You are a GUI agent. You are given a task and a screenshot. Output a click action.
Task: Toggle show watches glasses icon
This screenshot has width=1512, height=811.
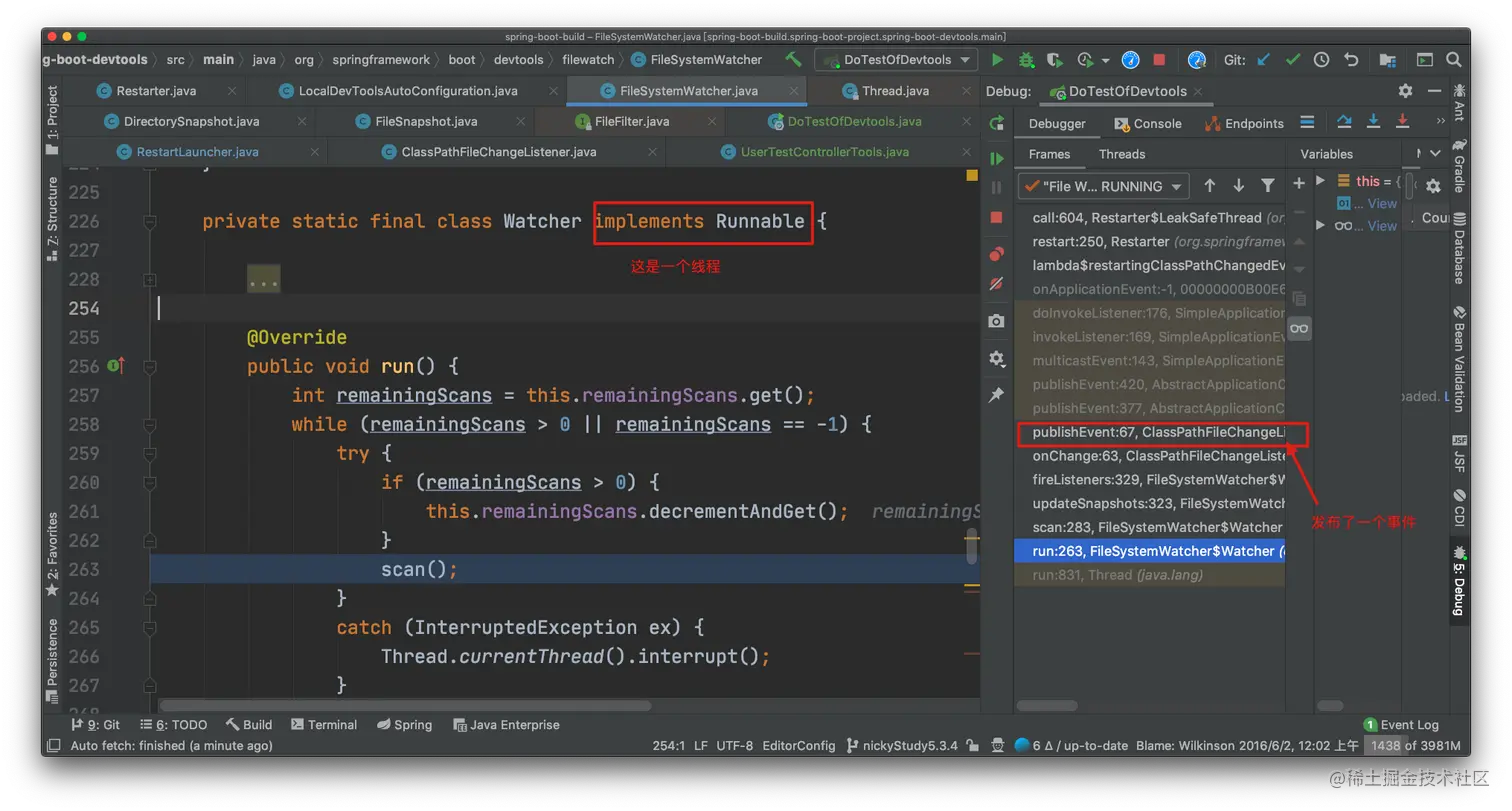coord(1299,328)
